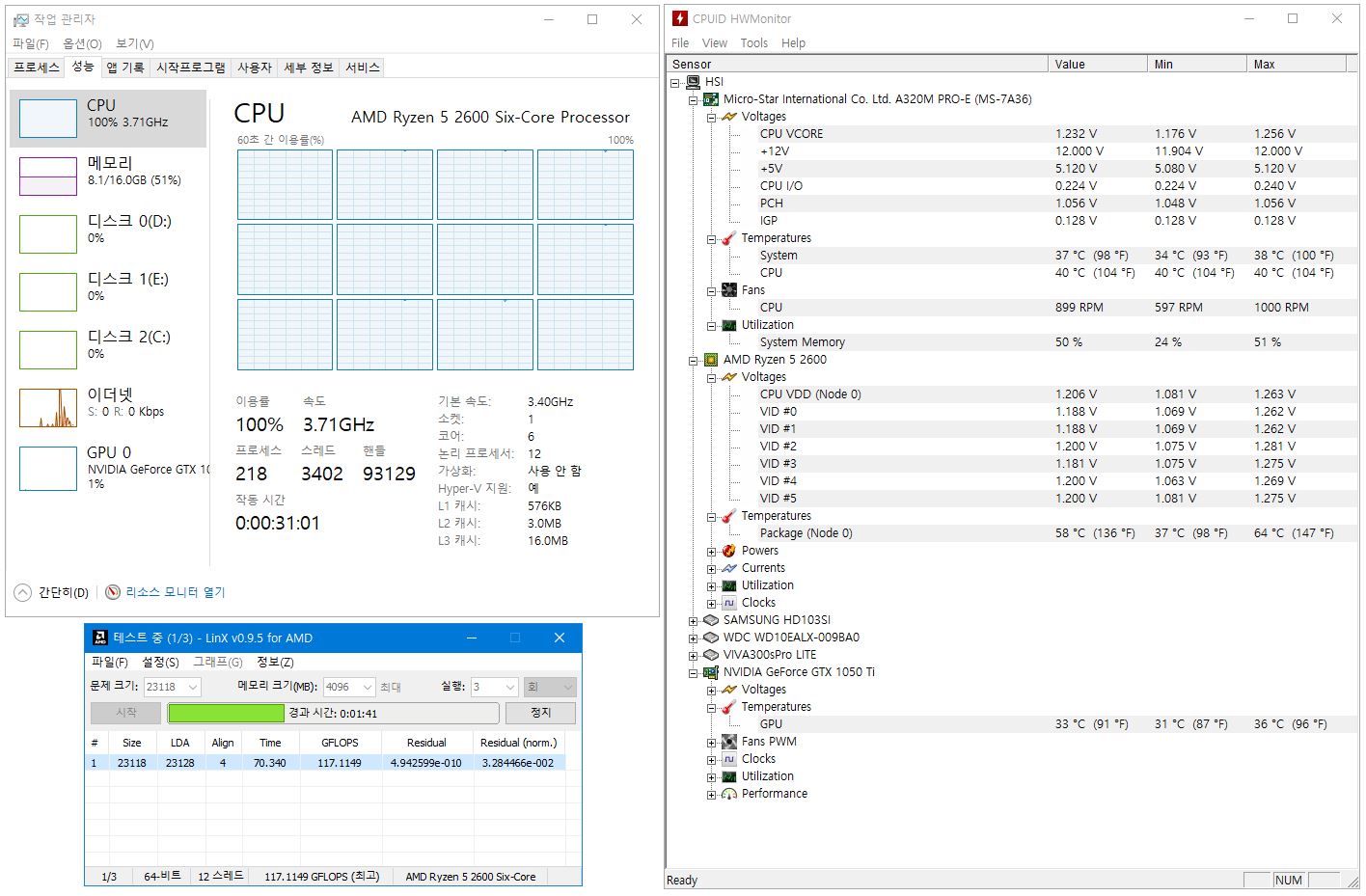Open the 옵션 menu in Task Manager

tap(82, 43)
